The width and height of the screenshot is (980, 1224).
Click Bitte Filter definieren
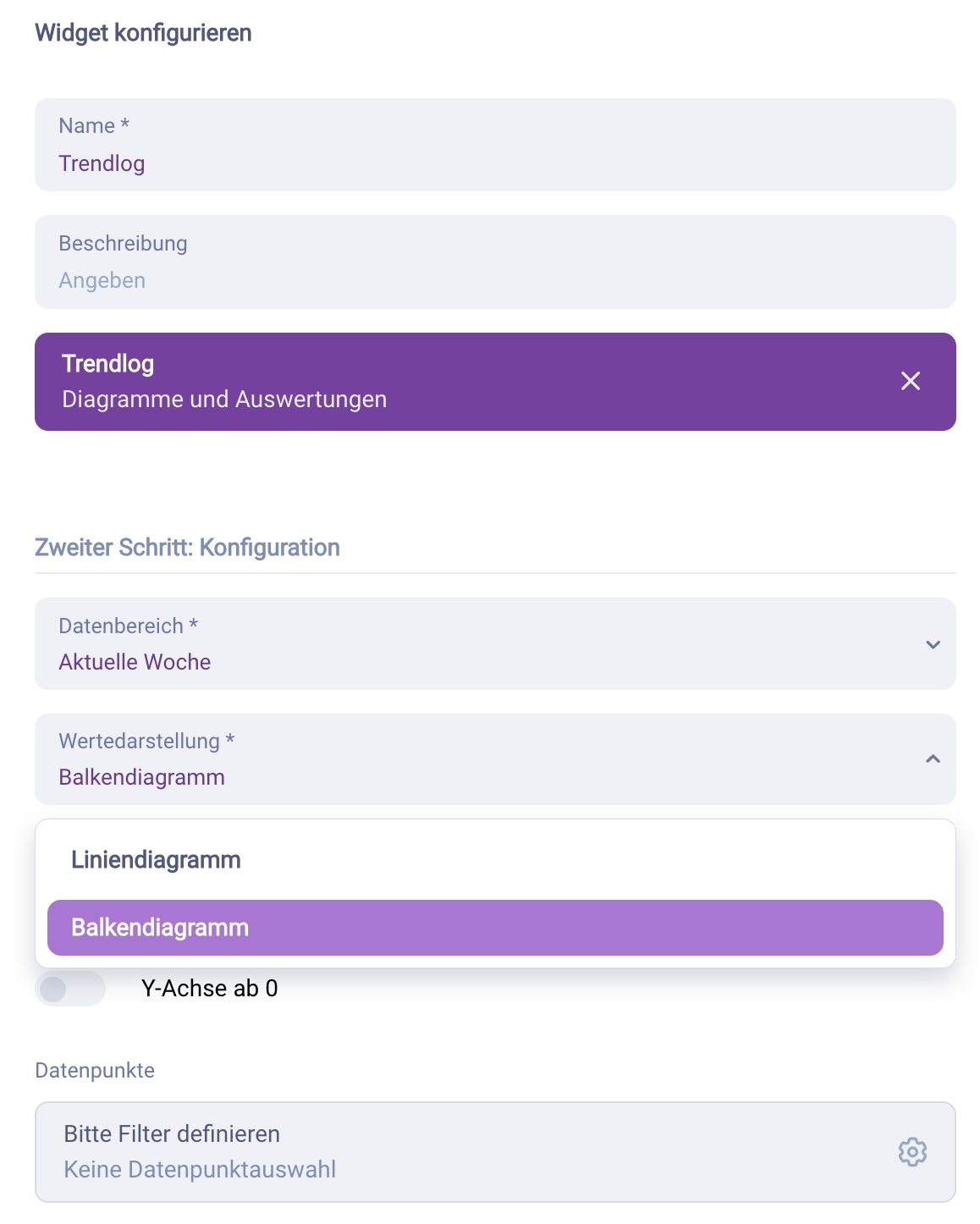[x=172, y=1134]
